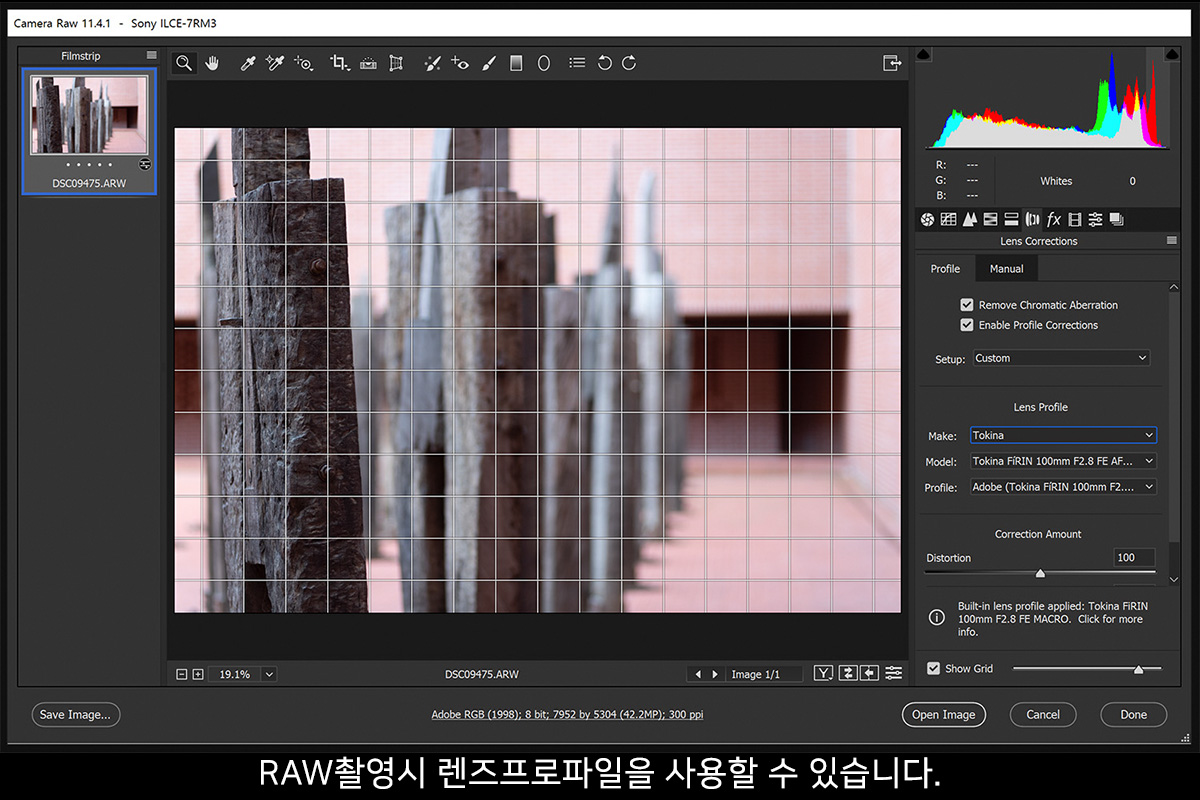This screenshot has height=800, width=1200.
Task: Expand the zoom level dropdown at 19.1%
Action: pos(268,675)
